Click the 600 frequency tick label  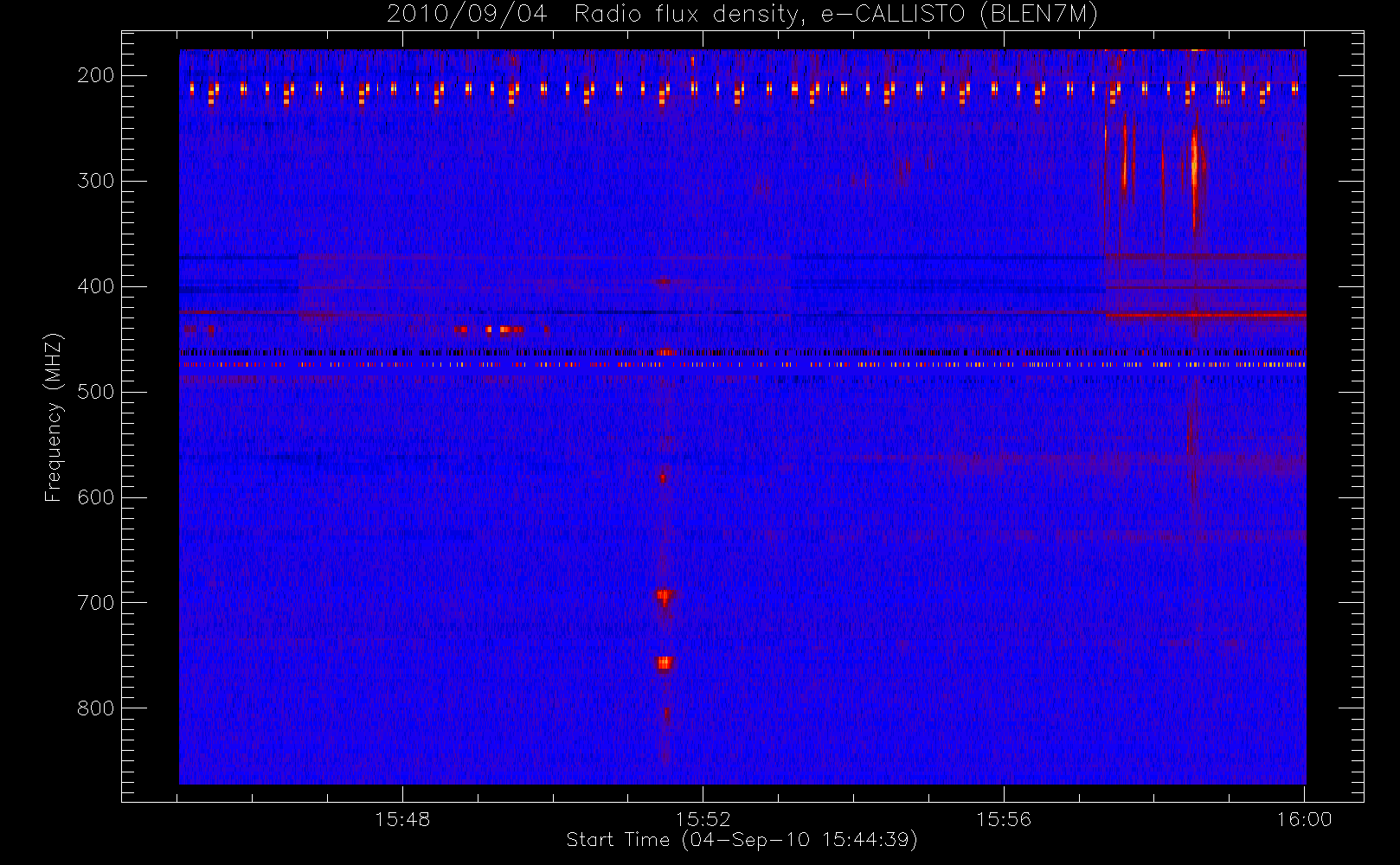click(x=96, y=497)
